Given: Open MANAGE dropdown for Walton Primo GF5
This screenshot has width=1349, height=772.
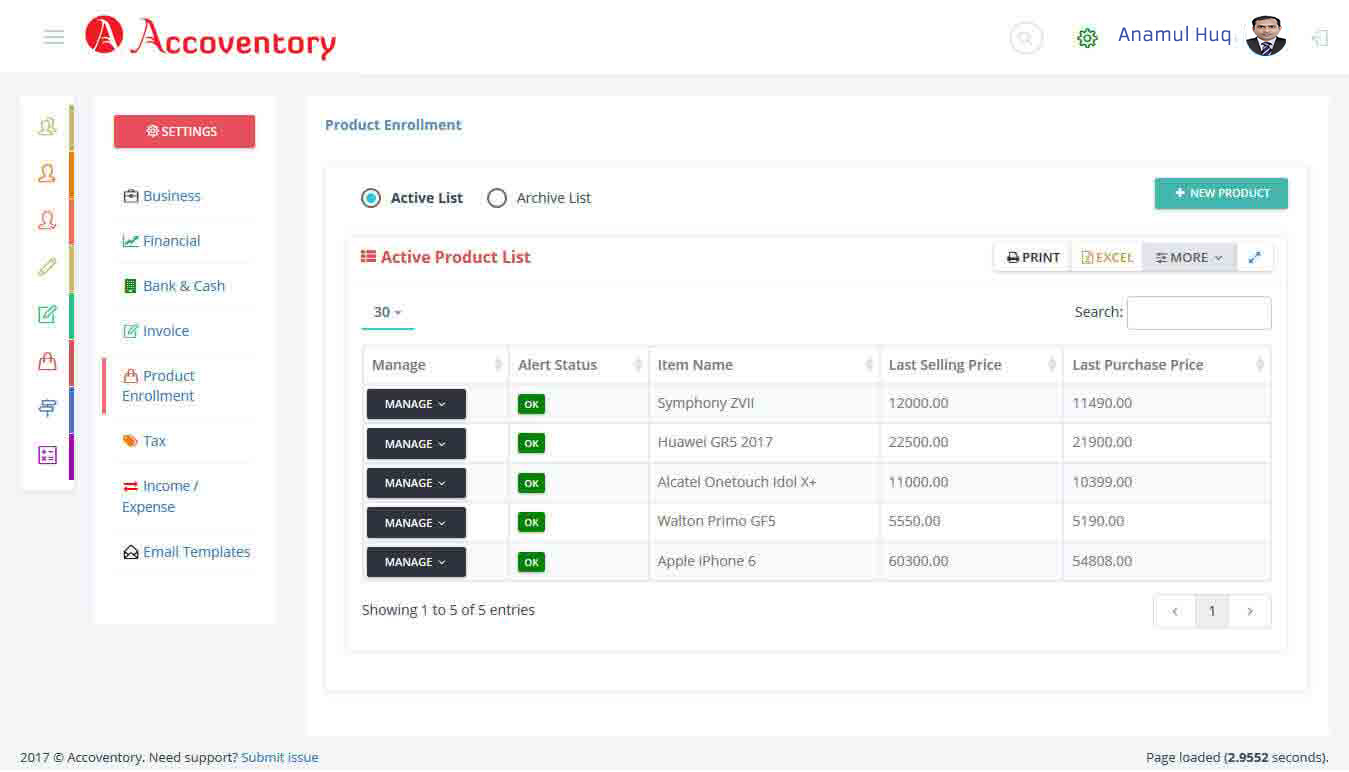Looking at the screenshot, I should point(416,523).
